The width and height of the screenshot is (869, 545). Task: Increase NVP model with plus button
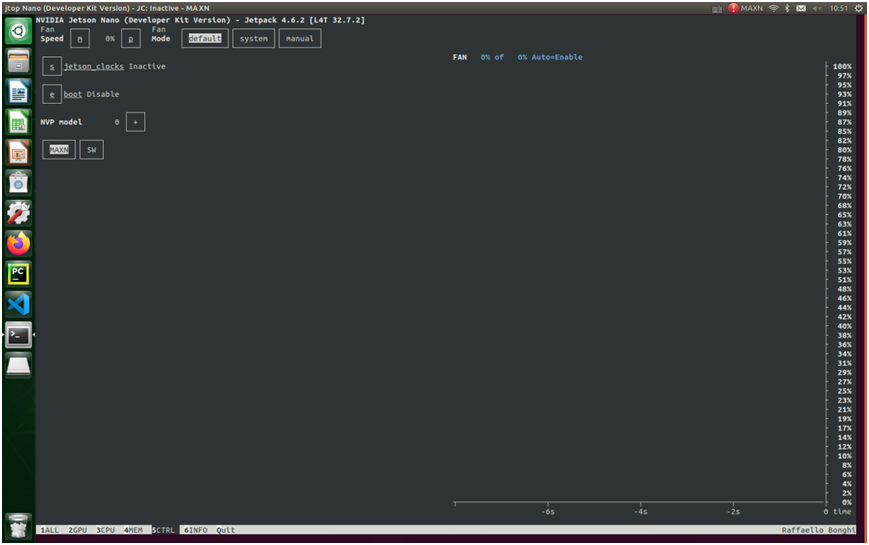(x=135, y=122)
